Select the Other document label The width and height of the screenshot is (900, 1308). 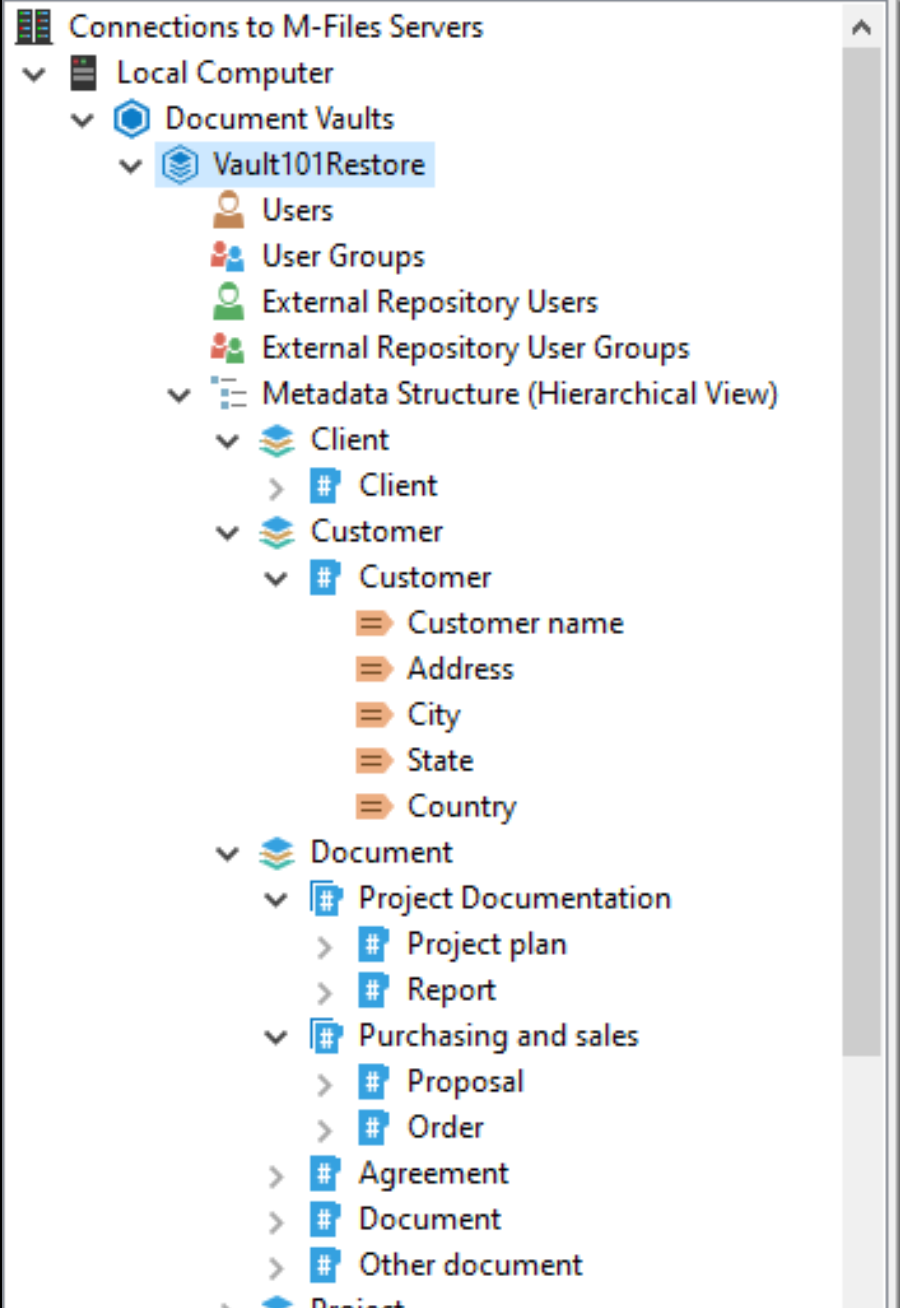tap(471, 1266)
